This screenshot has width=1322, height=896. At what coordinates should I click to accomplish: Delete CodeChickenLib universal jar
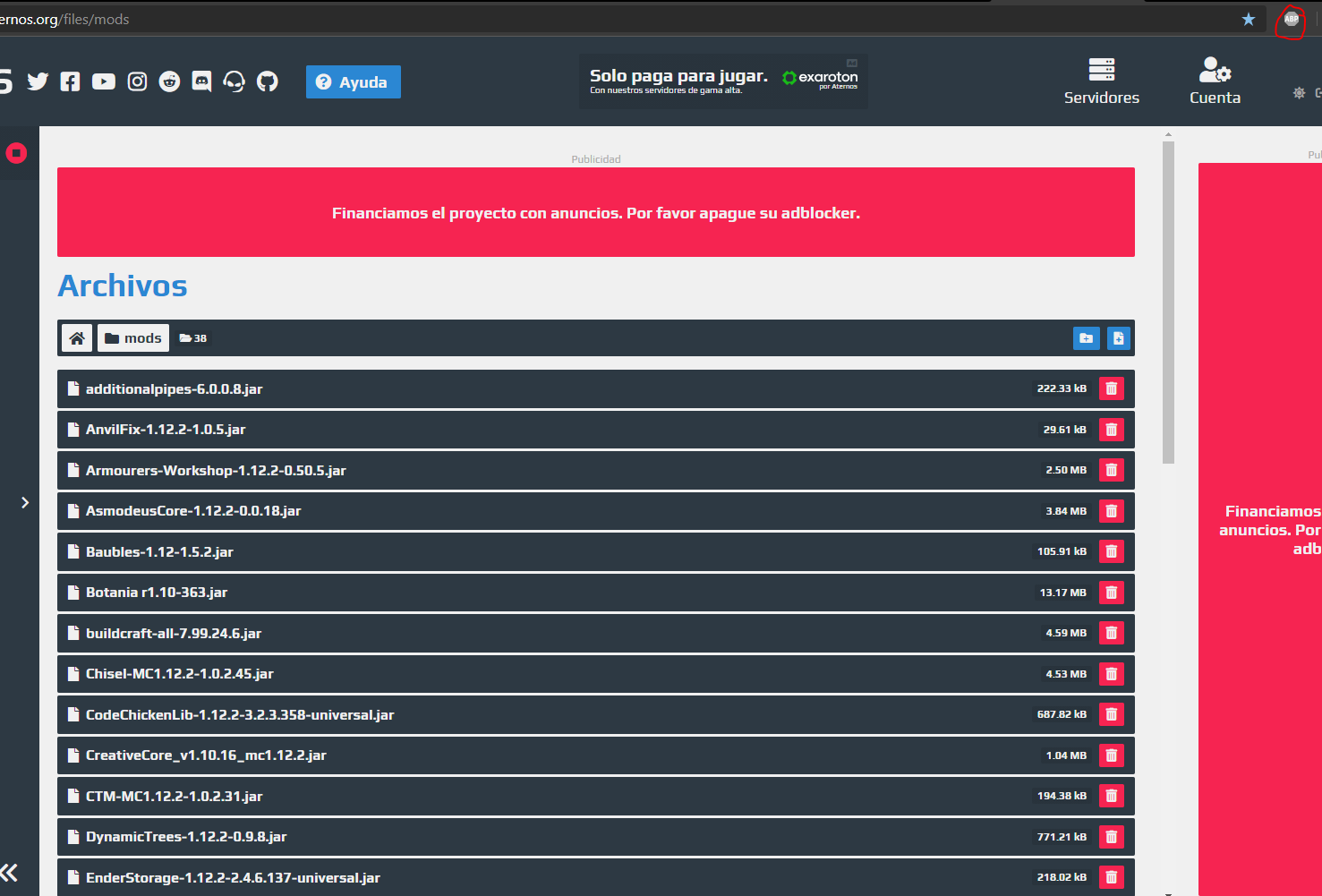(1112, 714)
